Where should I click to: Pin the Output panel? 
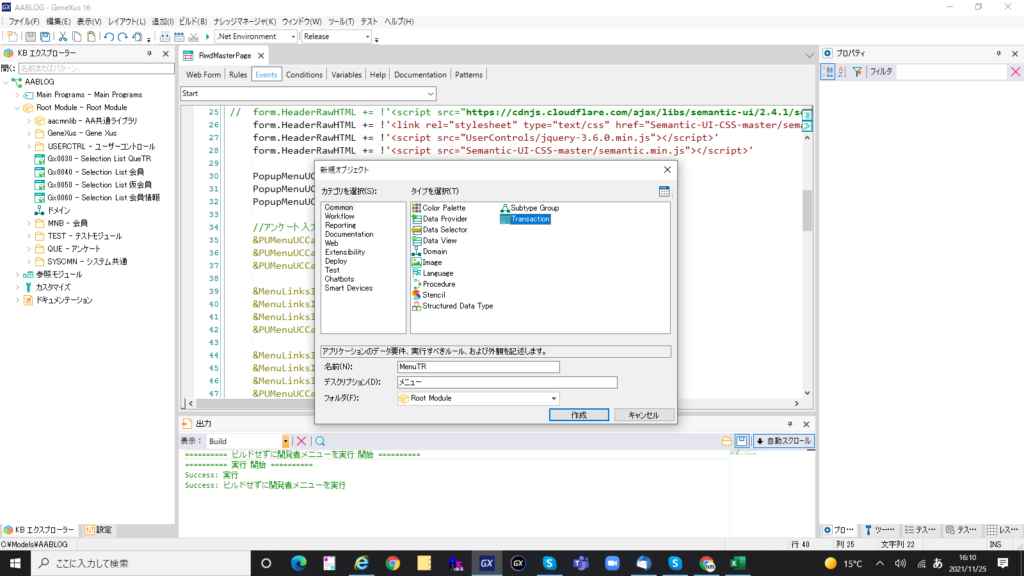coord(790,424)
